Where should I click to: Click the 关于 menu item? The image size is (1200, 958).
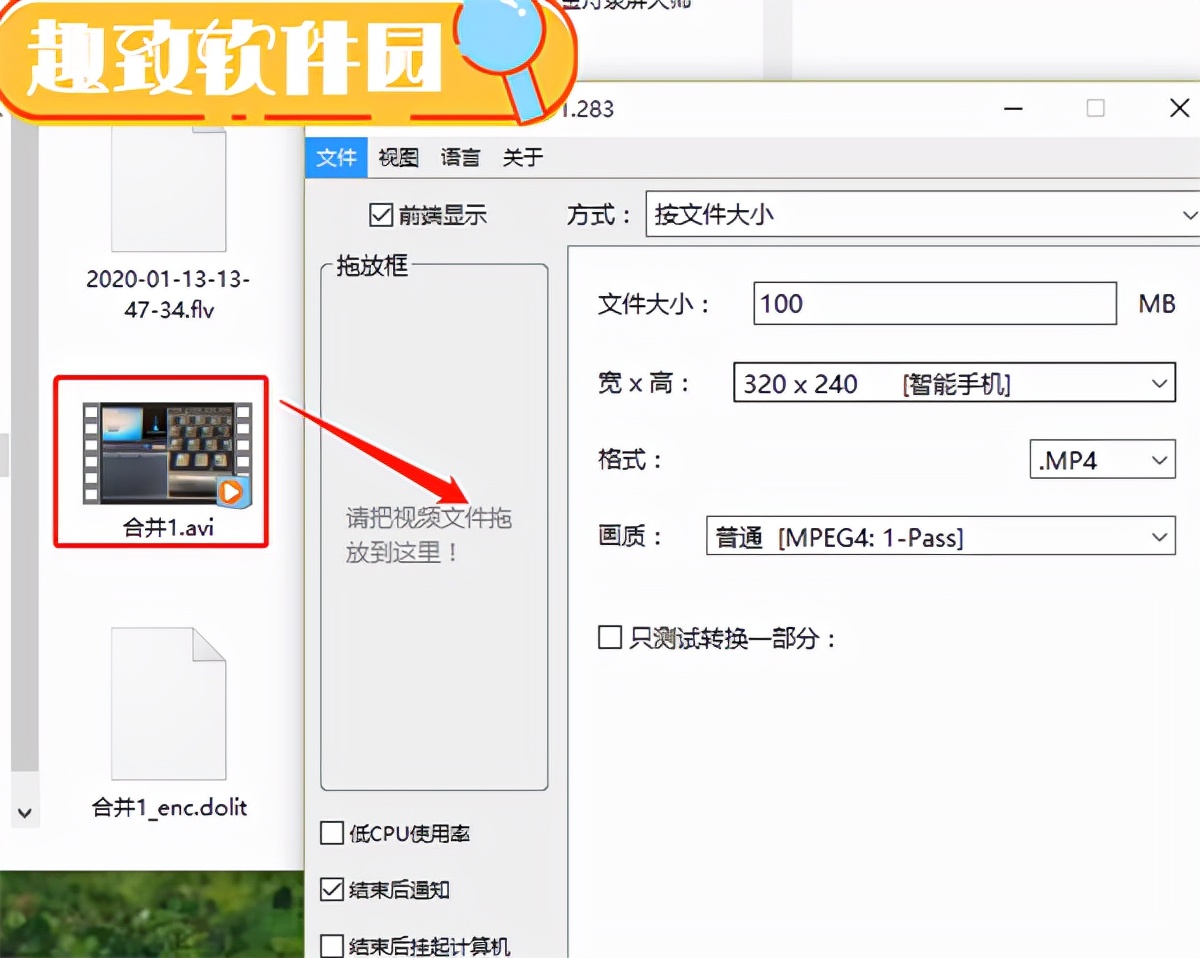pyautogui.click(x=521, y=157)
